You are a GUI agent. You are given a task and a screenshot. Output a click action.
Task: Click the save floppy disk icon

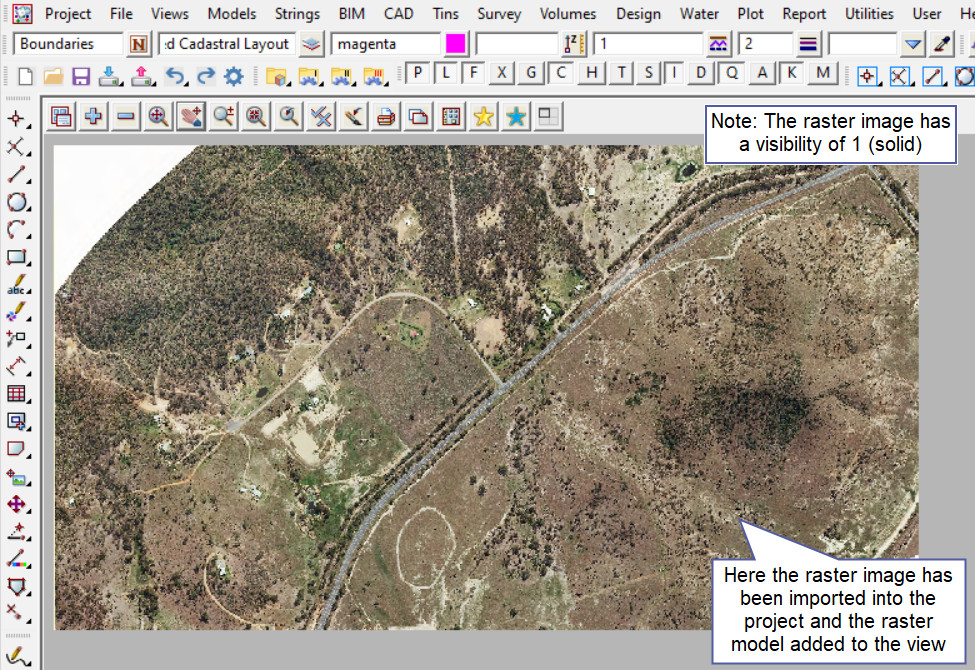coord(81,76)
